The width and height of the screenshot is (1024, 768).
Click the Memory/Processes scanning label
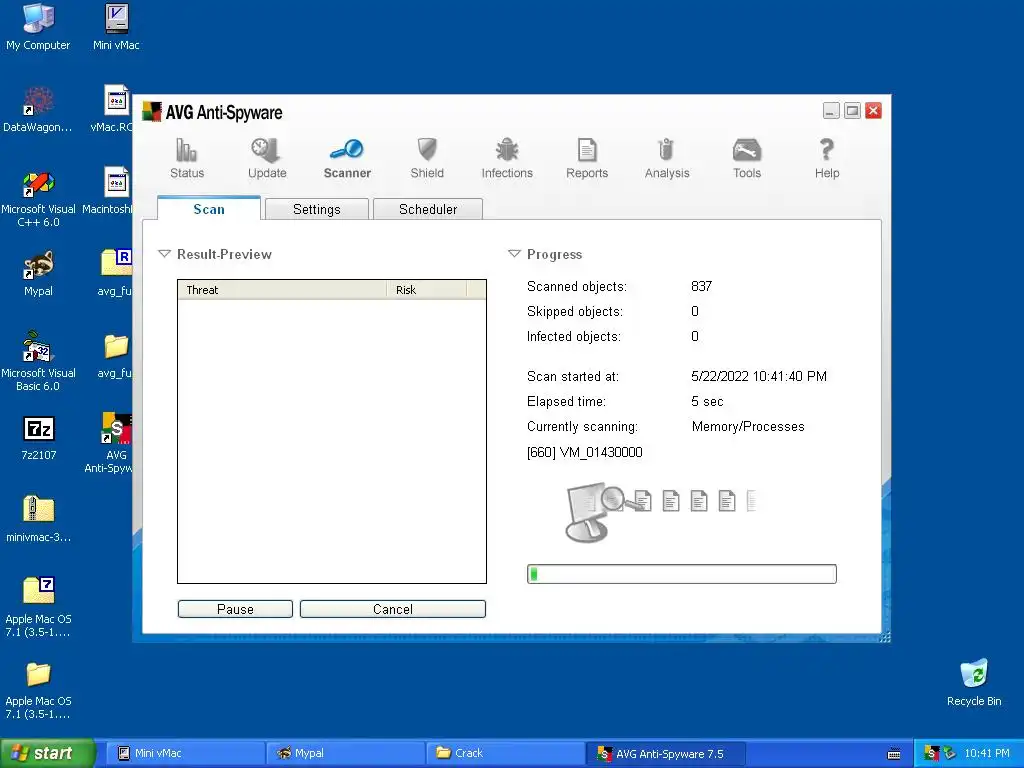pos(748,426)
